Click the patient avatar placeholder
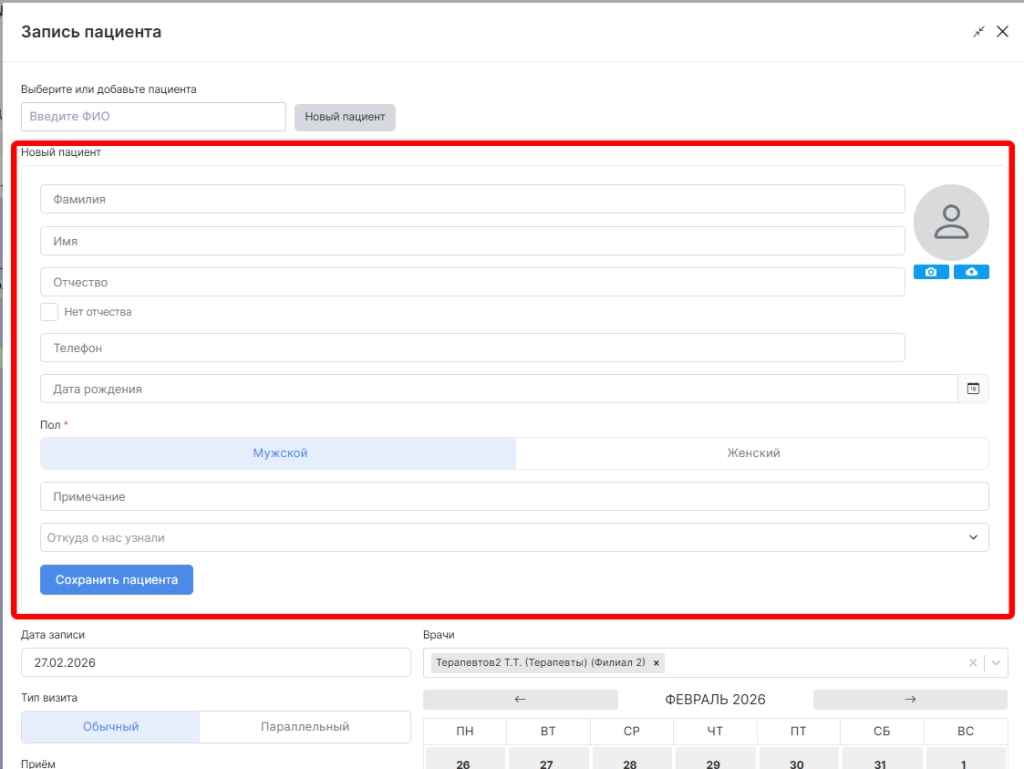Image resolution: width=1024 pixels, height=769 pixels. pos(951,223)
